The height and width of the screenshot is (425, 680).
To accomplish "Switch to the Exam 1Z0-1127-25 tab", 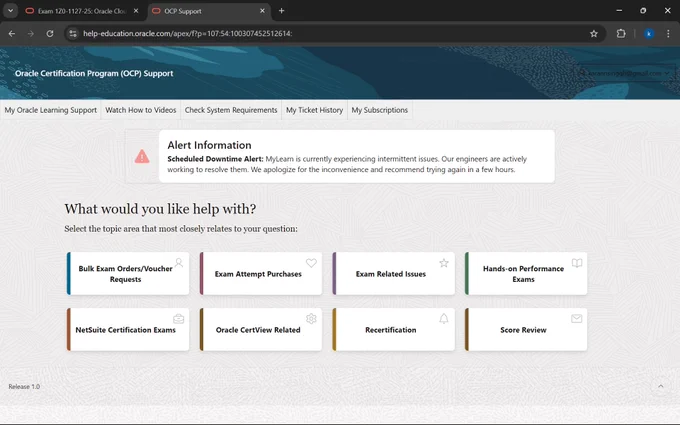I will click(x=82, y=11).
